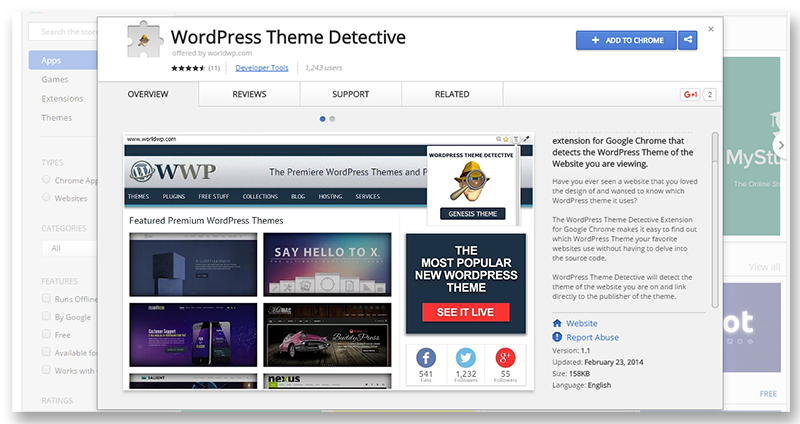Click the description panel scrollbar
Viewport: 800px width, 424px height.
coord(715,219)
